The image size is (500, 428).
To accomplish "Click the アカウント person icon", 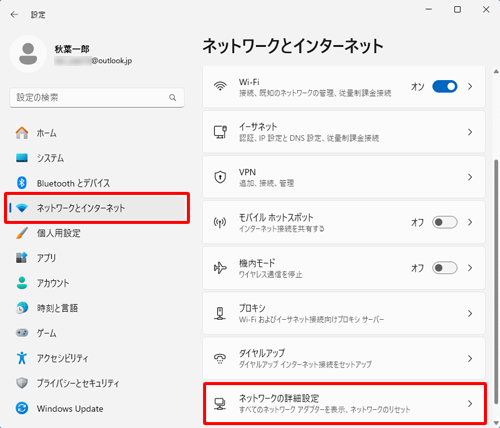I will (22, 283).
